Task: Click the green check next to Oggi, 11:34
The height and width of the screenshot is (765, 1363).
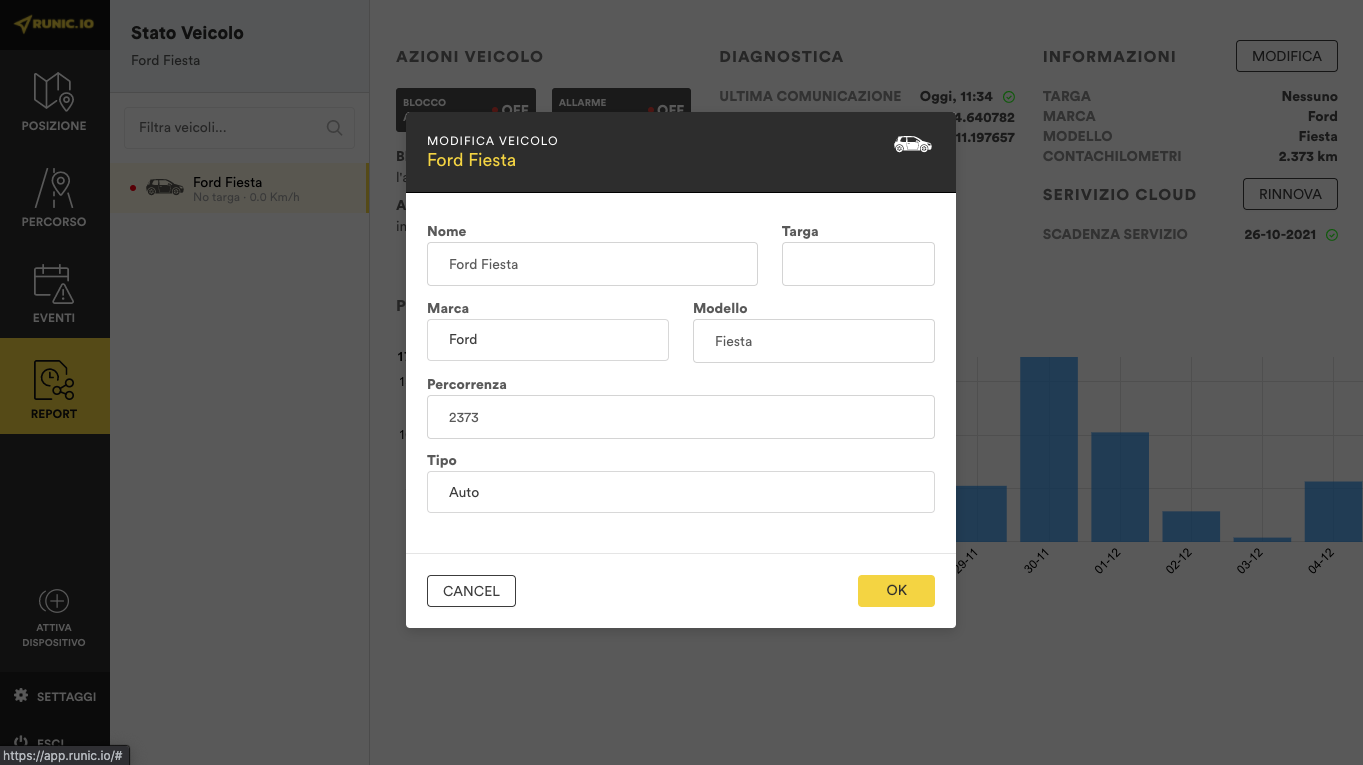Action: [1009, 97]
